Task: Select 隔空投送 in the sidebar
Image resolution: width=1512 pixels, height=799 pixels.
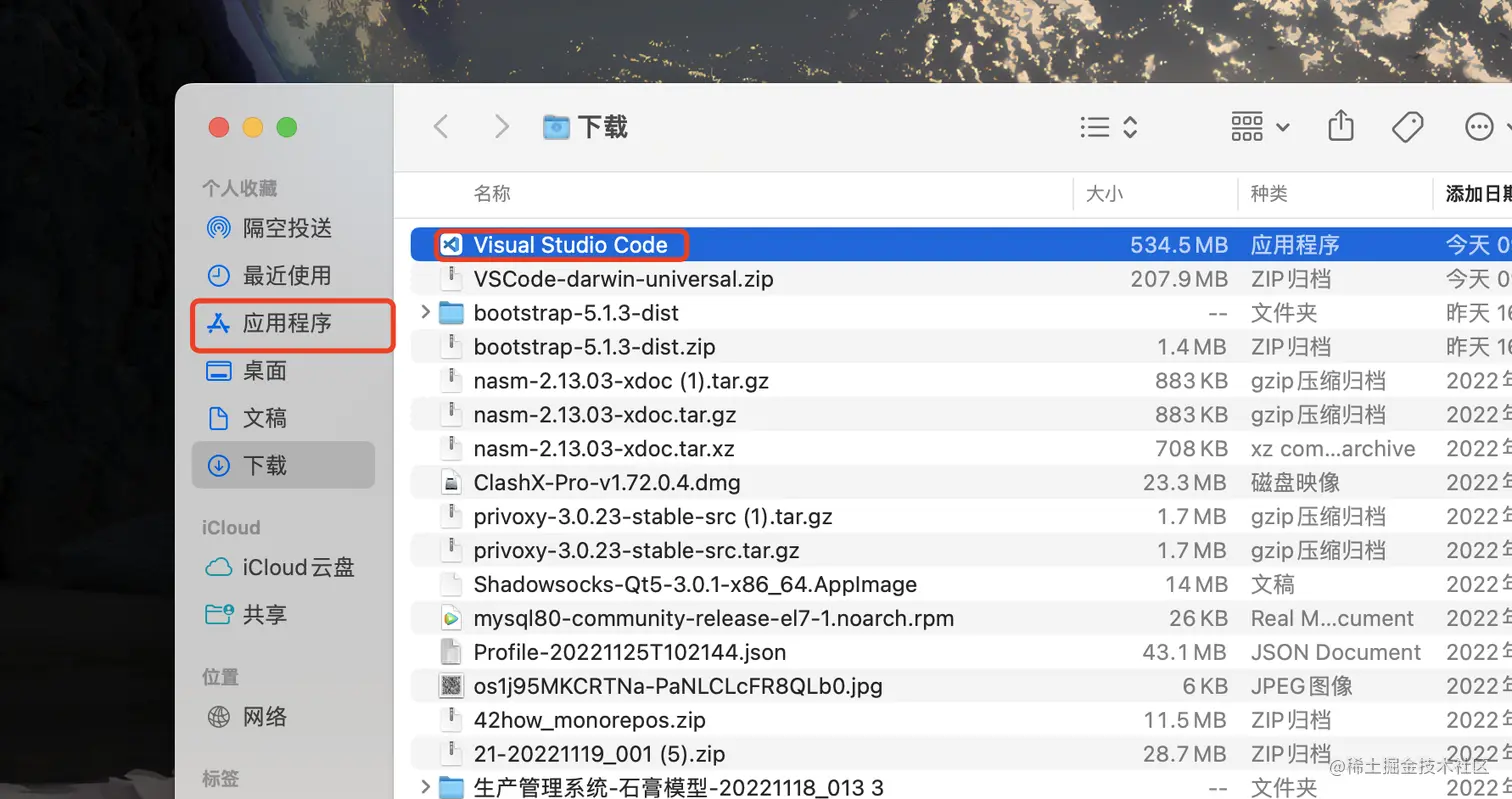Action: point(283,228)
